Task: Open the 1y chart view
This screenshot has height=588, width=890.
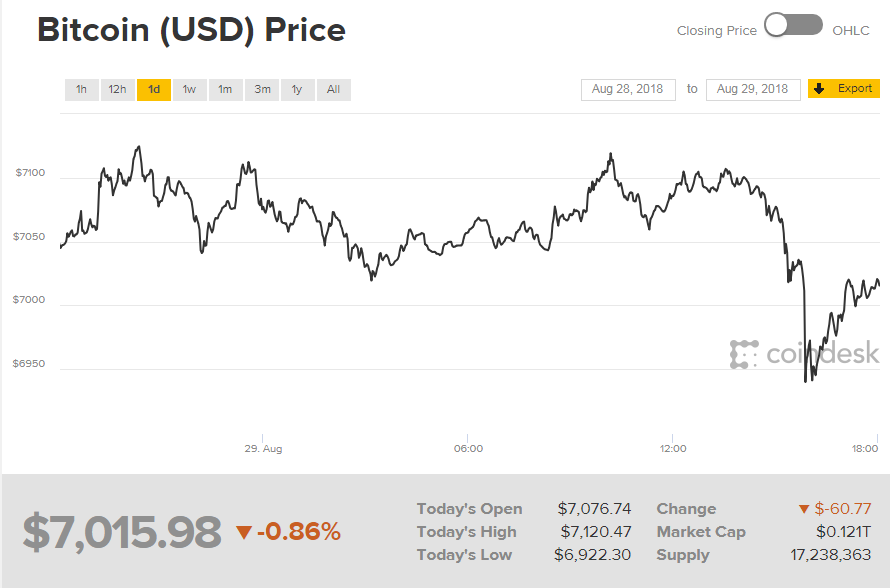Action: pos(297,89)
